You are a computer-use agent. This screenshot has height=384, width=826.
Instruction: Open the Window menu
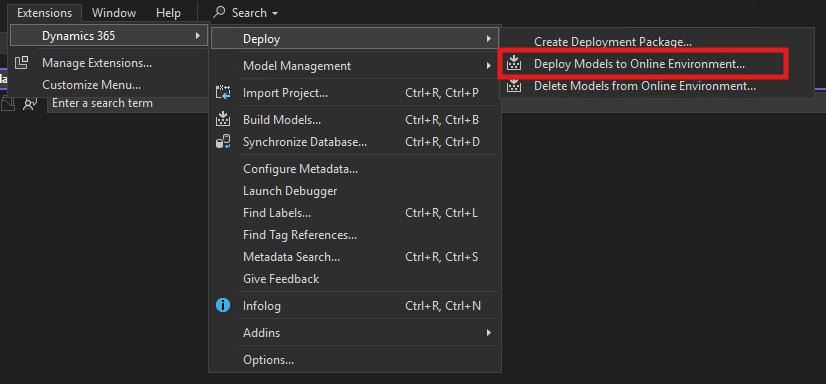[x=114, y=13]
